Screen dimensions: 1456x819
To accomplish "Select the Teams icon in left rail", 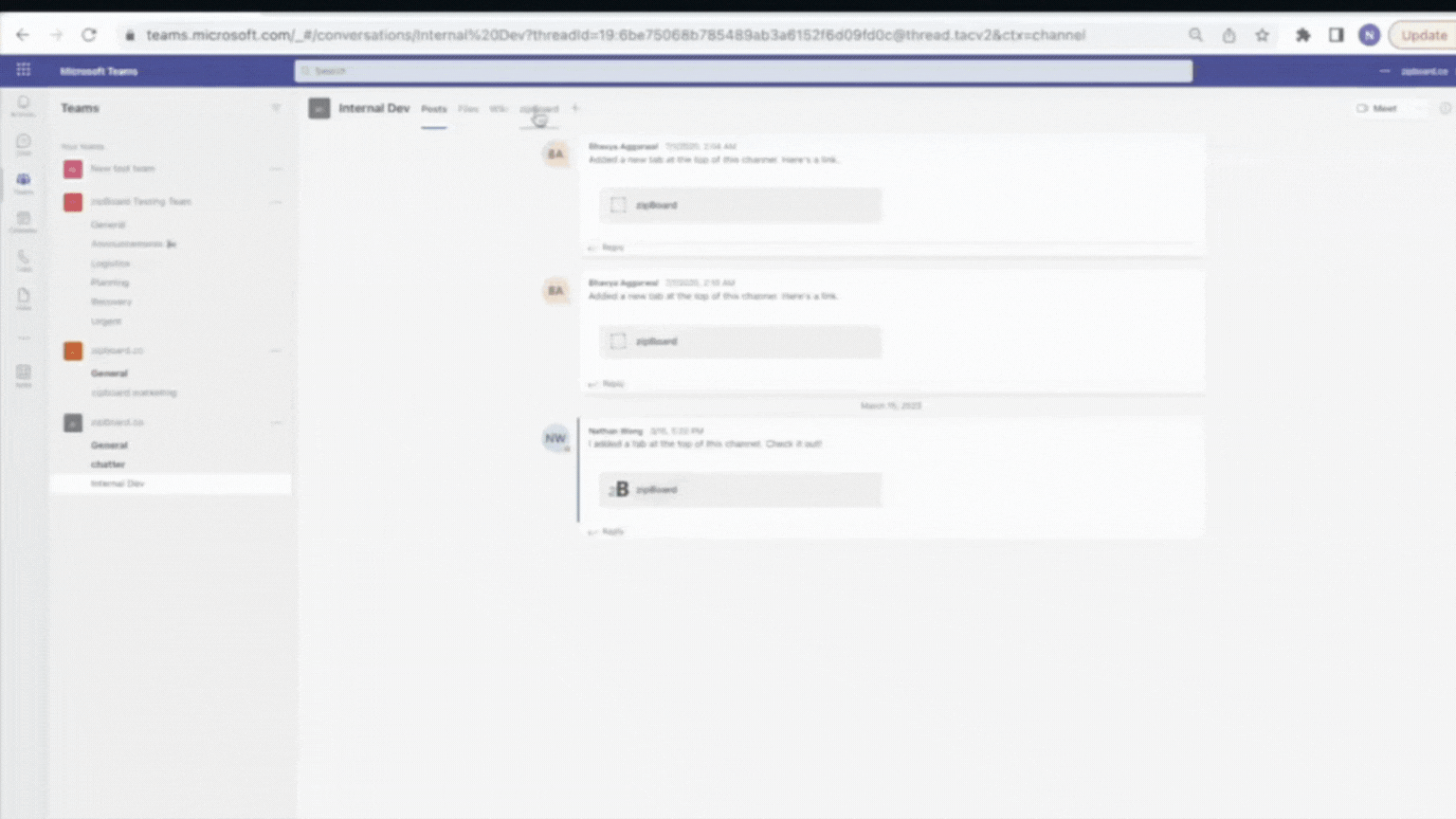I will point(24,183).
